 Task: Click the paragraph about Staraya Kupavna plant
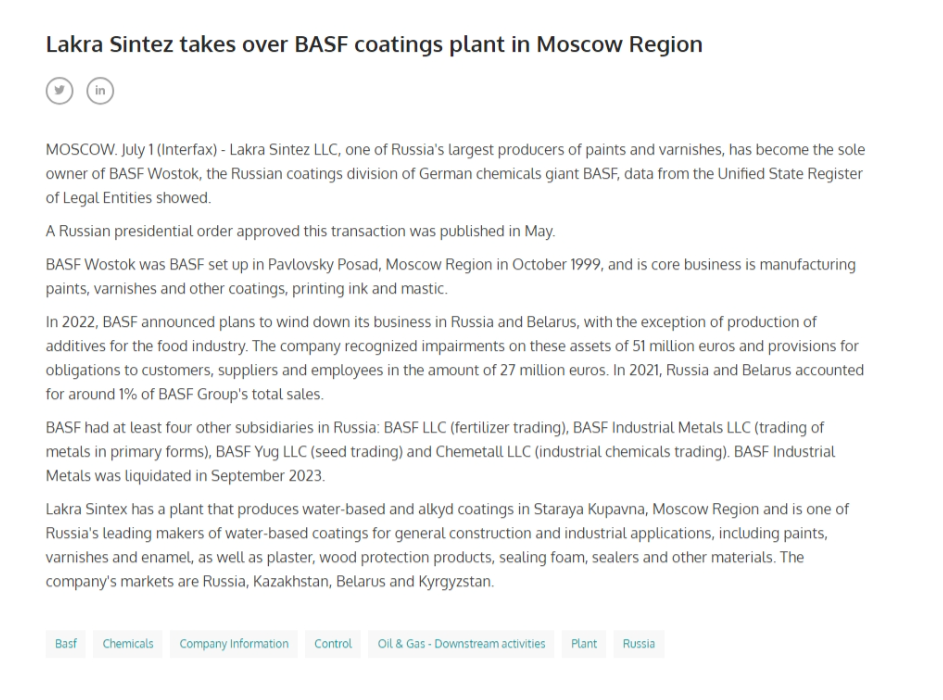click(447, 545)
